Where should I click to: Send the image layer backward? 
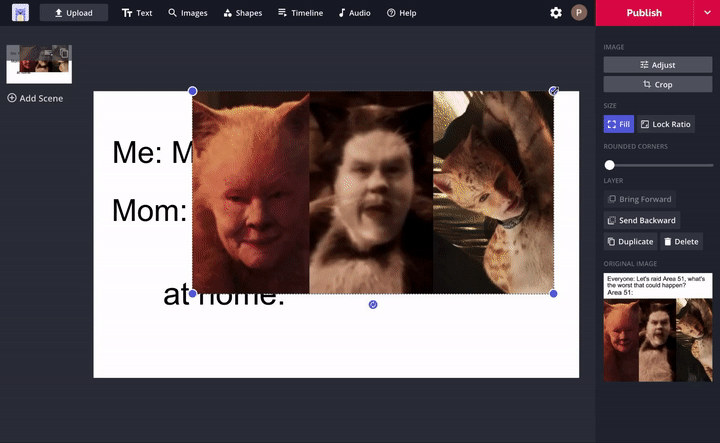(x=641, y=220)
